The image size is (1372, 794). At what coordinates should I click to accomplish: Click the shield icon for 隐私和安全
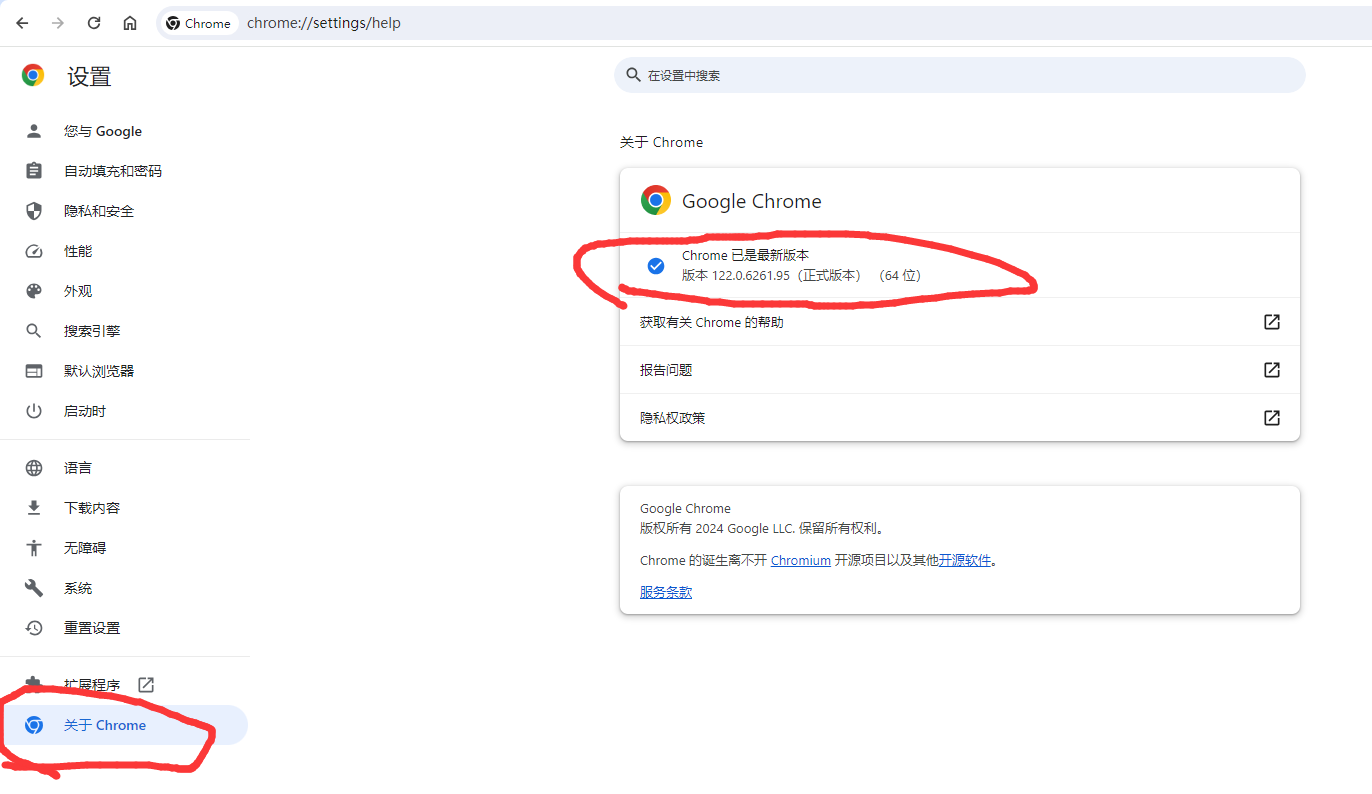pyautogui.click(x=34, y=211)
